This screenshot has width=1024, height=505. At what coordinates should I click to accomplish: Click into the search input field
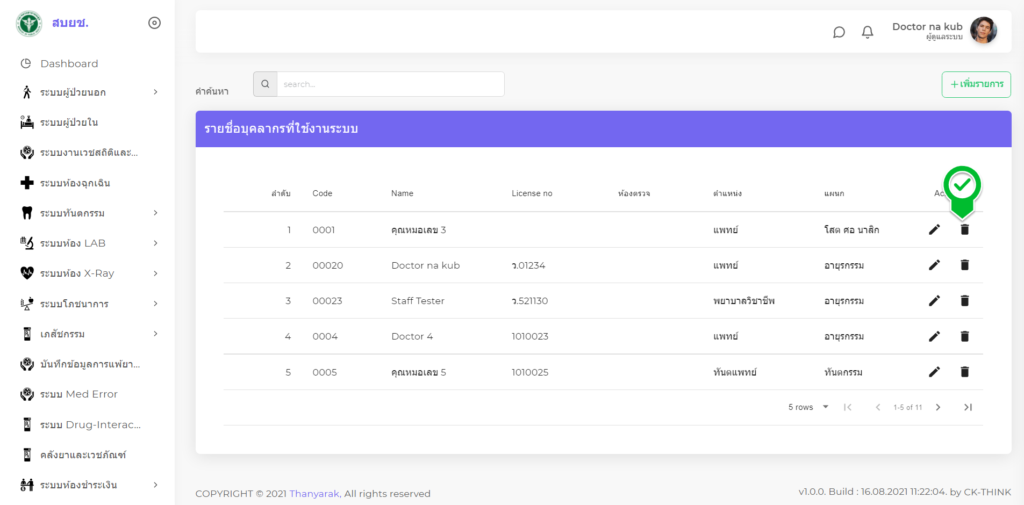(x=390, y=84)
